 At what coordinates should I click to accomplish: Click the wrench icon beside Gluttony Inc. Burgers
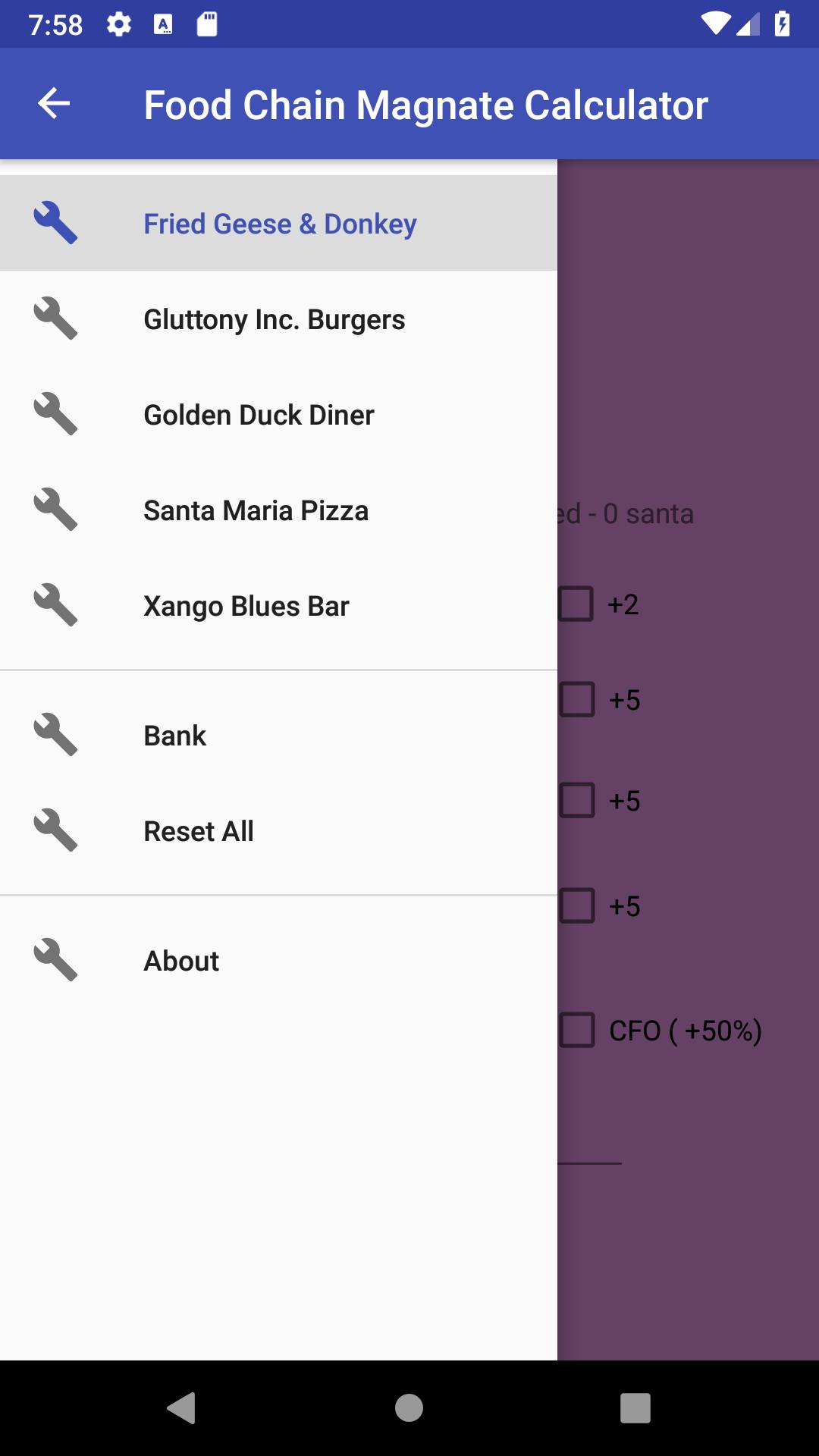[x=55, y=318]
